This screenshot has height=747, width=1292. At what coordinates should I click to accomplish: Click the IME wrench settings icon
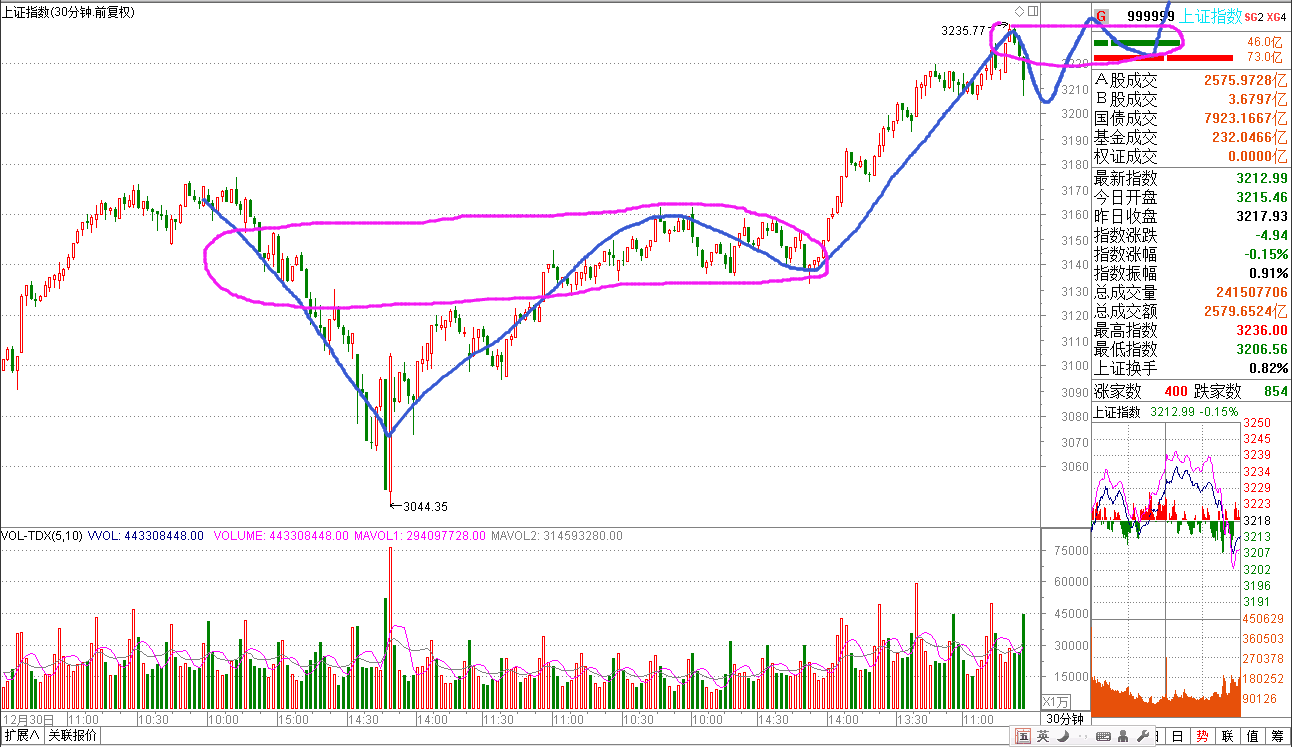[1144, 737]
